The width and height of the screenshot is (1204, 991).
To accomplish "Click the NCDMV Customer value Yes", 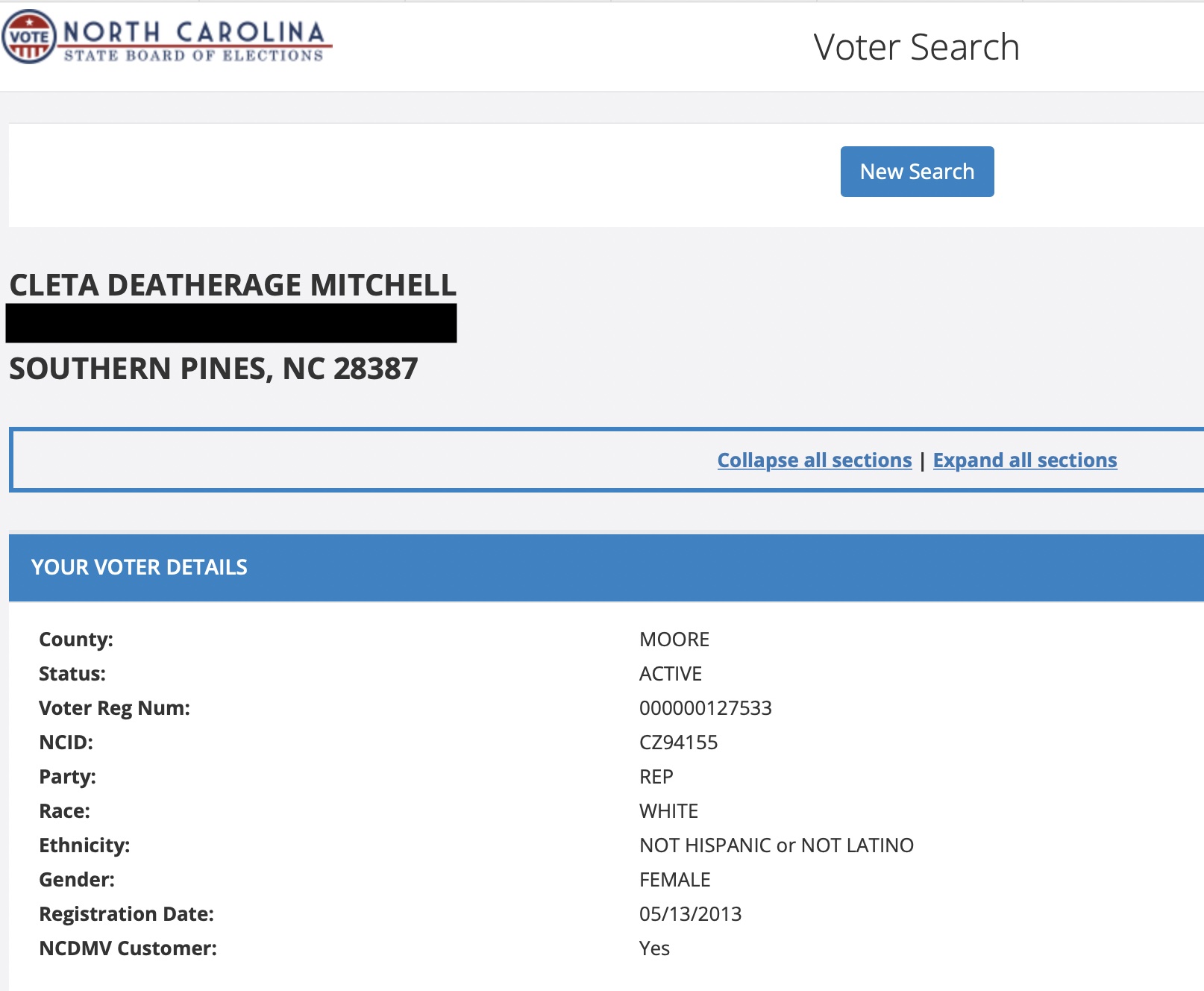I will 654,948.
